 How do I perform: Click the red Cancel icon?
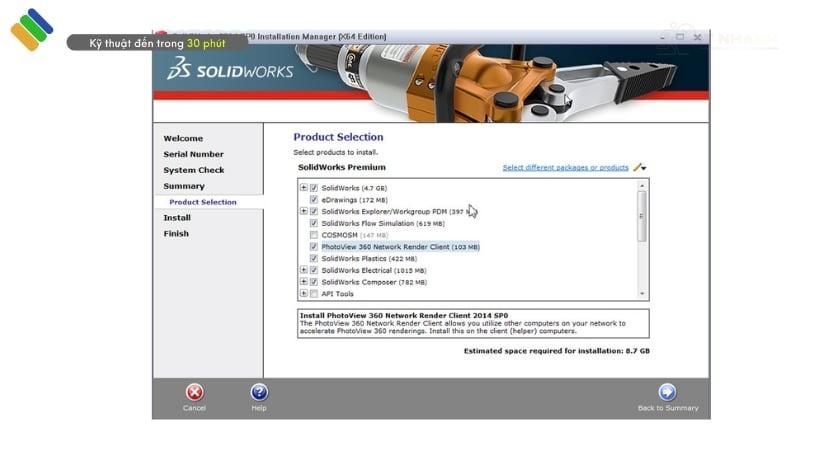pos(195,392)
